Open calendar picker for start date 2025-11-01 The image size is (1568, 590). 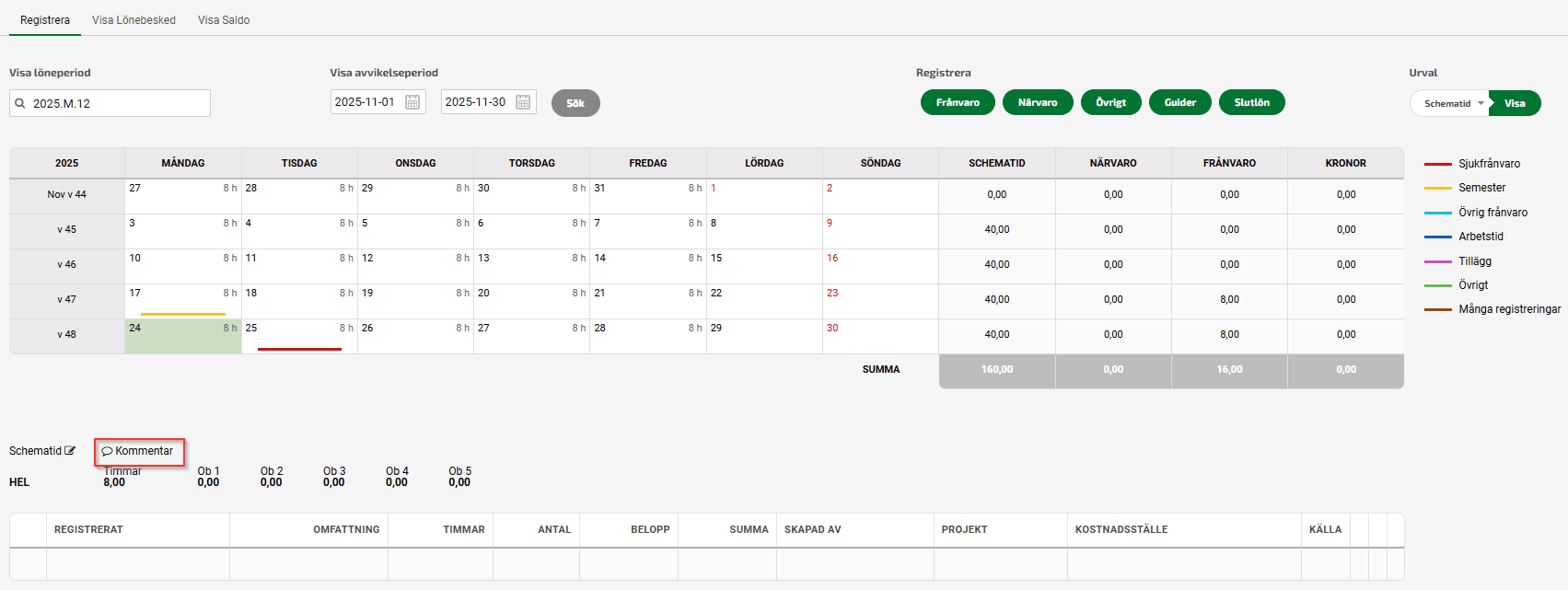412,102
